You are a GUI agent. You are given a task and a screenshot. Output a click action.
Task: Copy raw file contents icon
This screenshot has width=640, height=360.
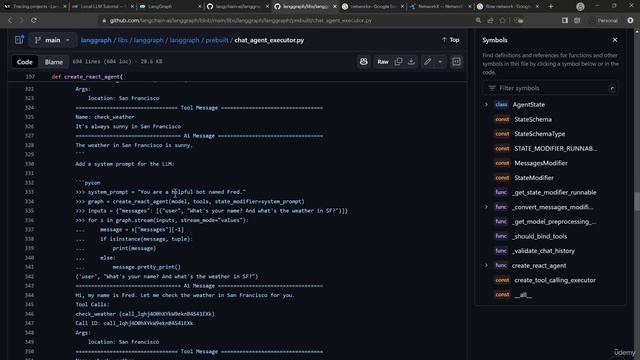(x=398, y=62)
